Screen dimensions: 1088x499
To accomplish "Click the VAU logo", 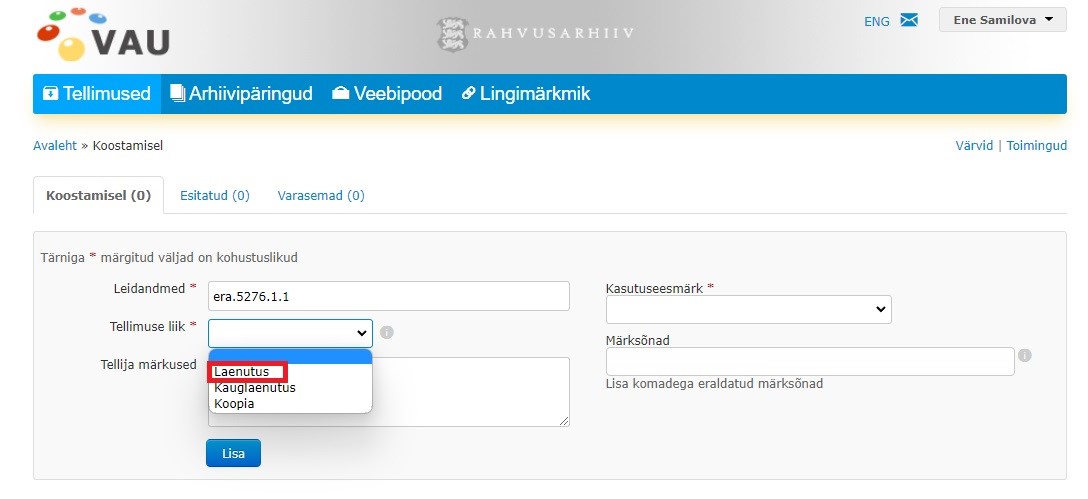I will [103, 35].
